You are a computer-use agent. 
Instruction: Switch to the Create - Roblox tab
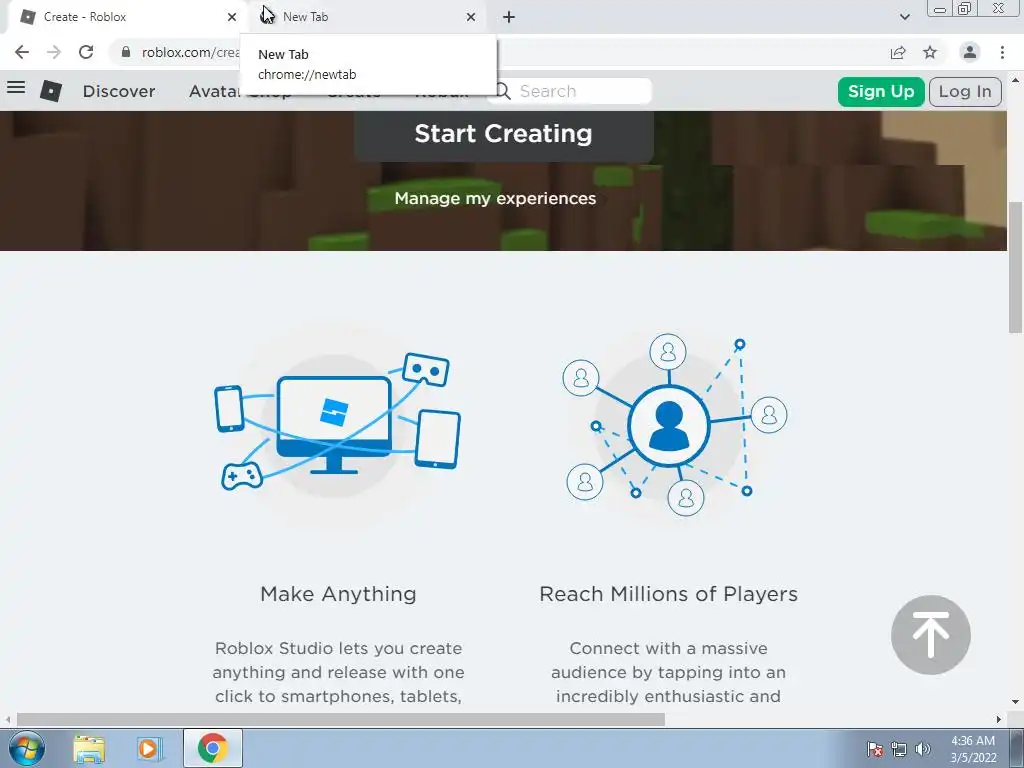click(x=124, y=17)
